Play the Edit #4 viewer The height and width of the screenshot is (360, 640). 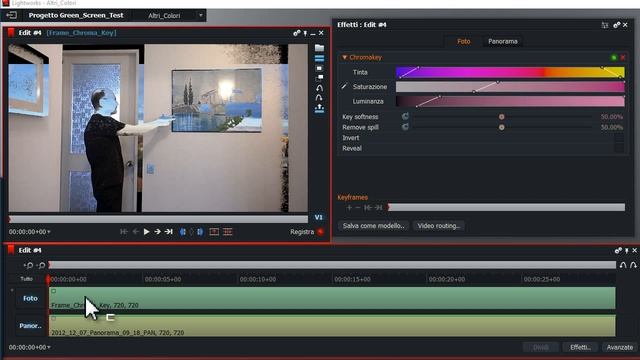coord(147,232)
